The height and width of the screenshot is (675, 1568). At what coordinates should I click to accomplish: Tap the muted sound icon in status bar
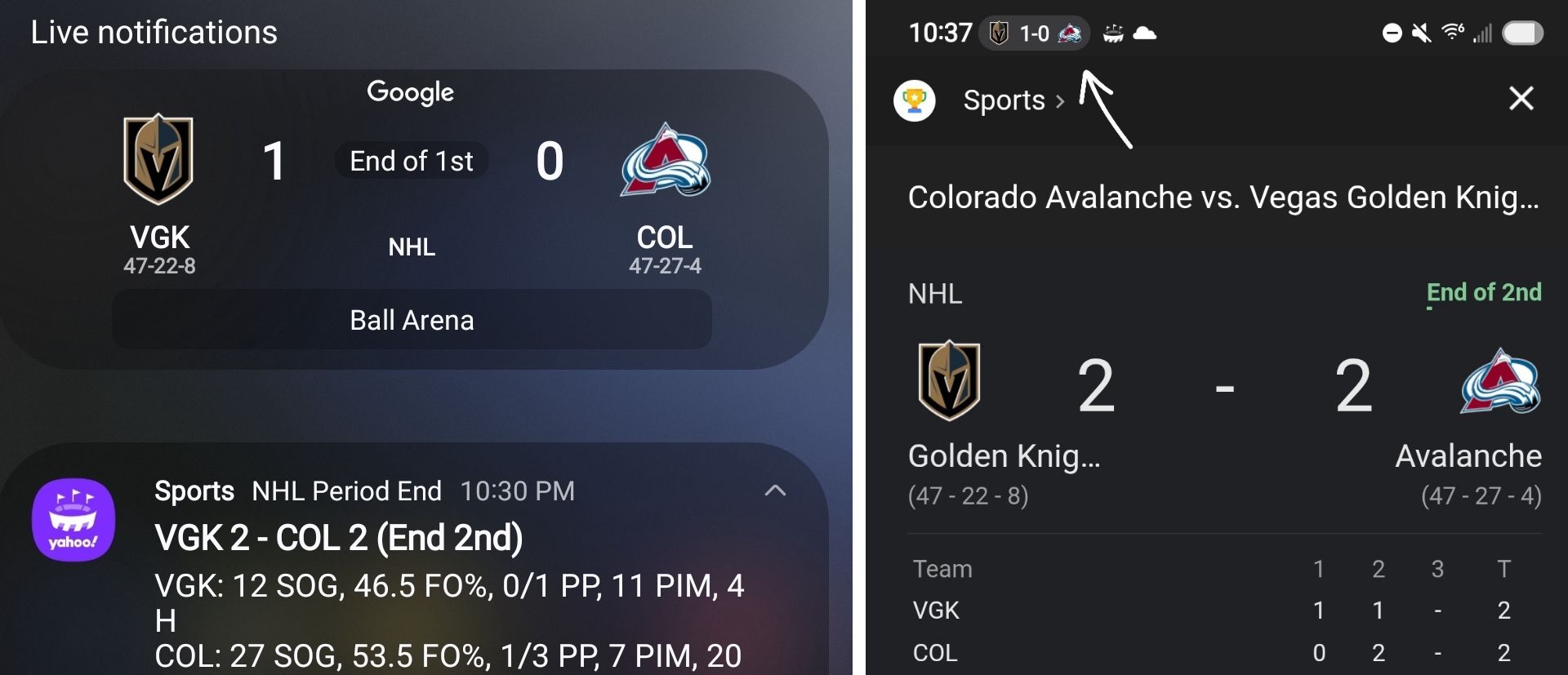pyautogui.click(x=1422, y=33)
